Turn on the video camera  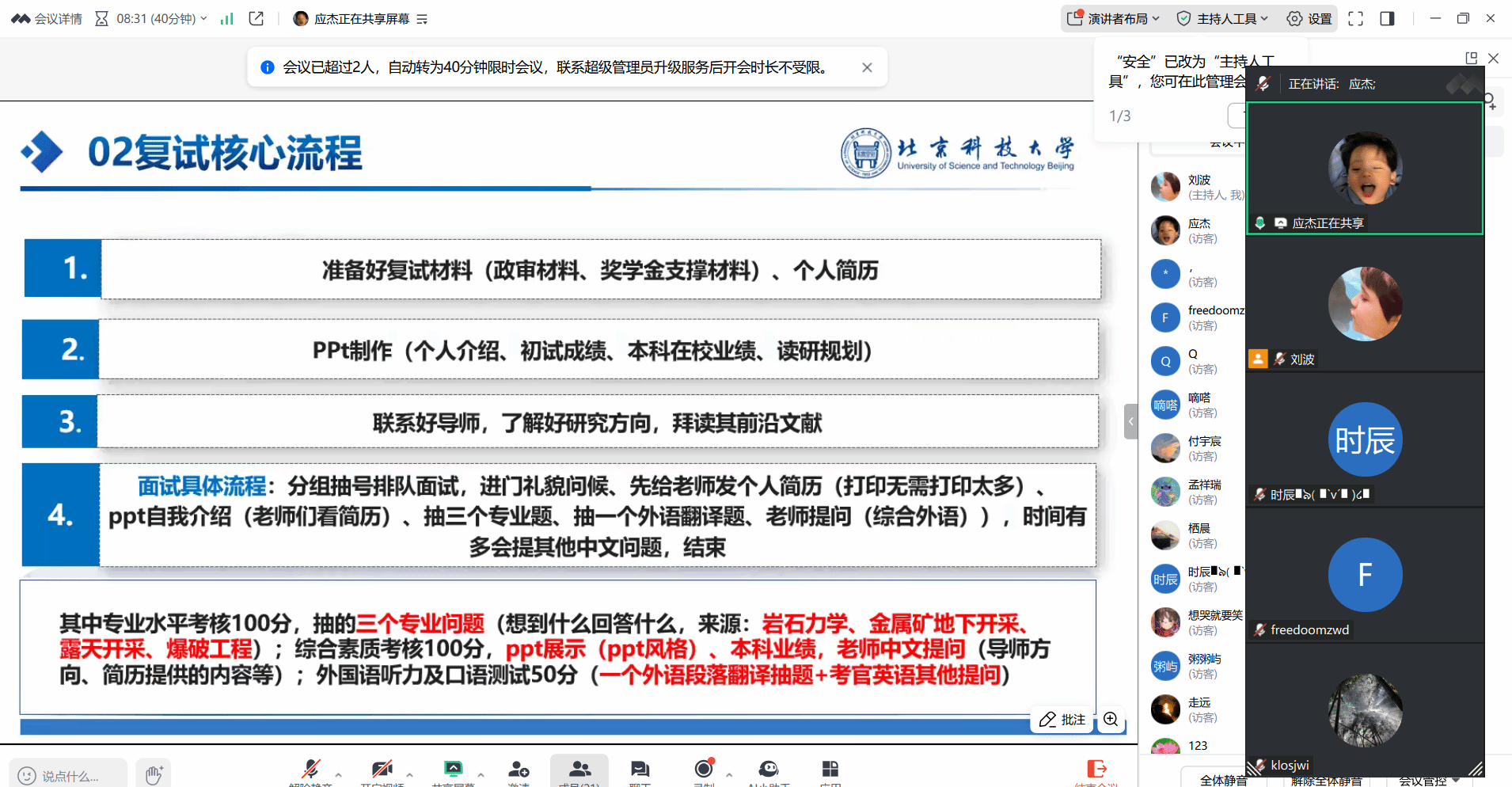[382, 770]
